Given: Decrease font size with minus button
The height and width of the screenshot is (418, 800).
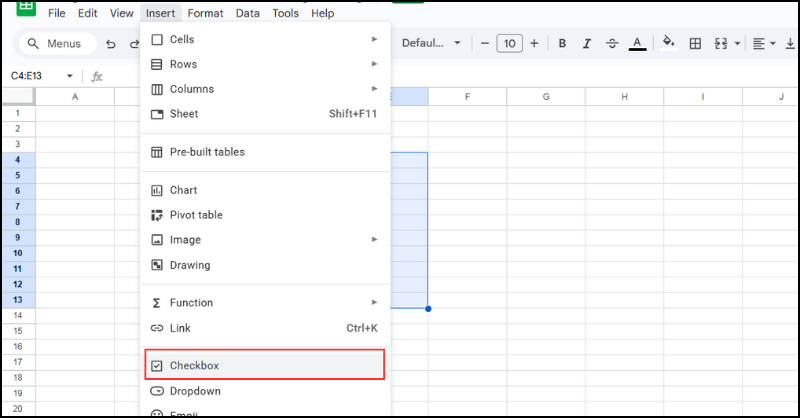Looking at the screenshot, I should tap(485, 43).
